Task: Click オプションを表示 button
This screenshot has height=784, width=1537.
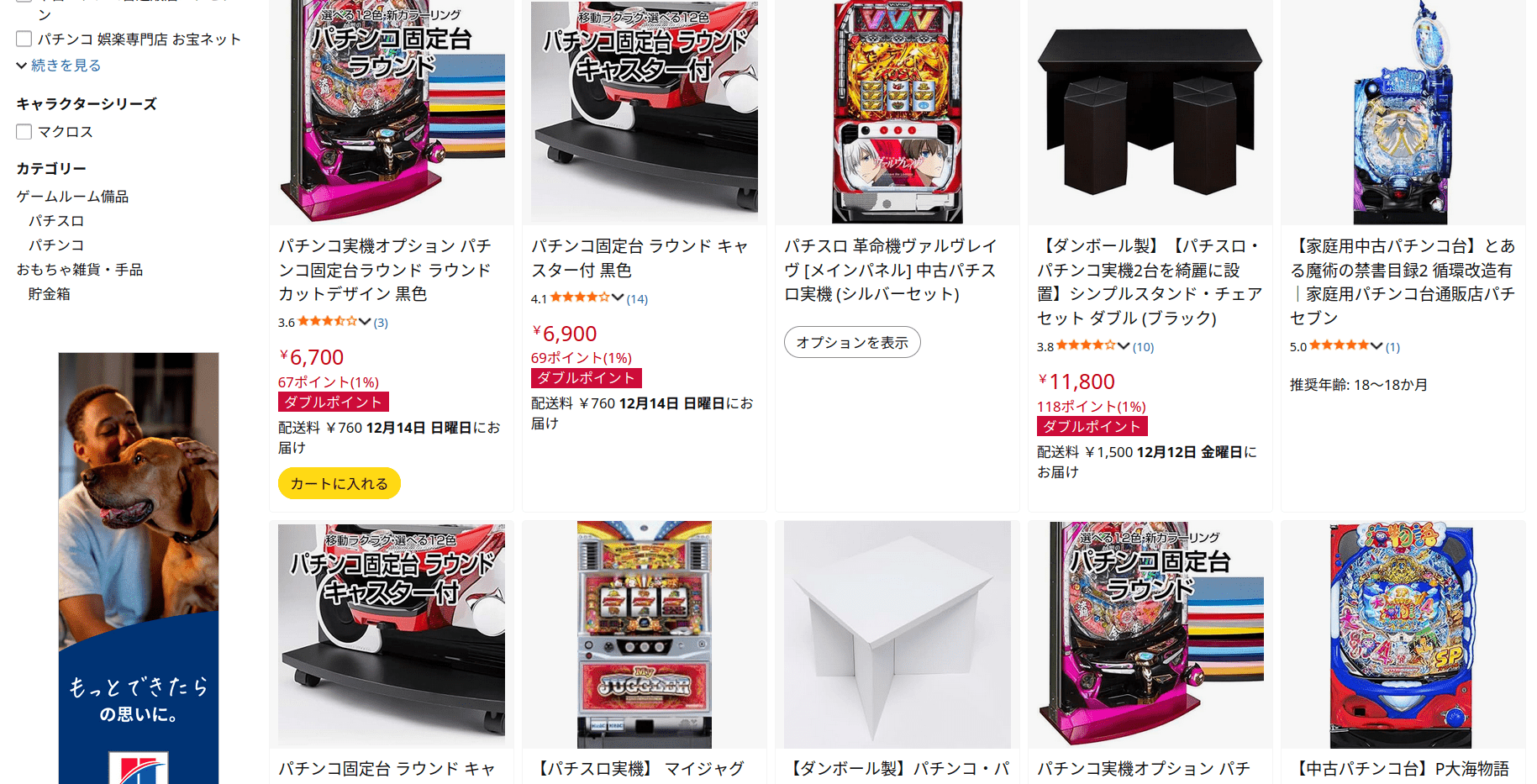Action: tap(852, 342)
